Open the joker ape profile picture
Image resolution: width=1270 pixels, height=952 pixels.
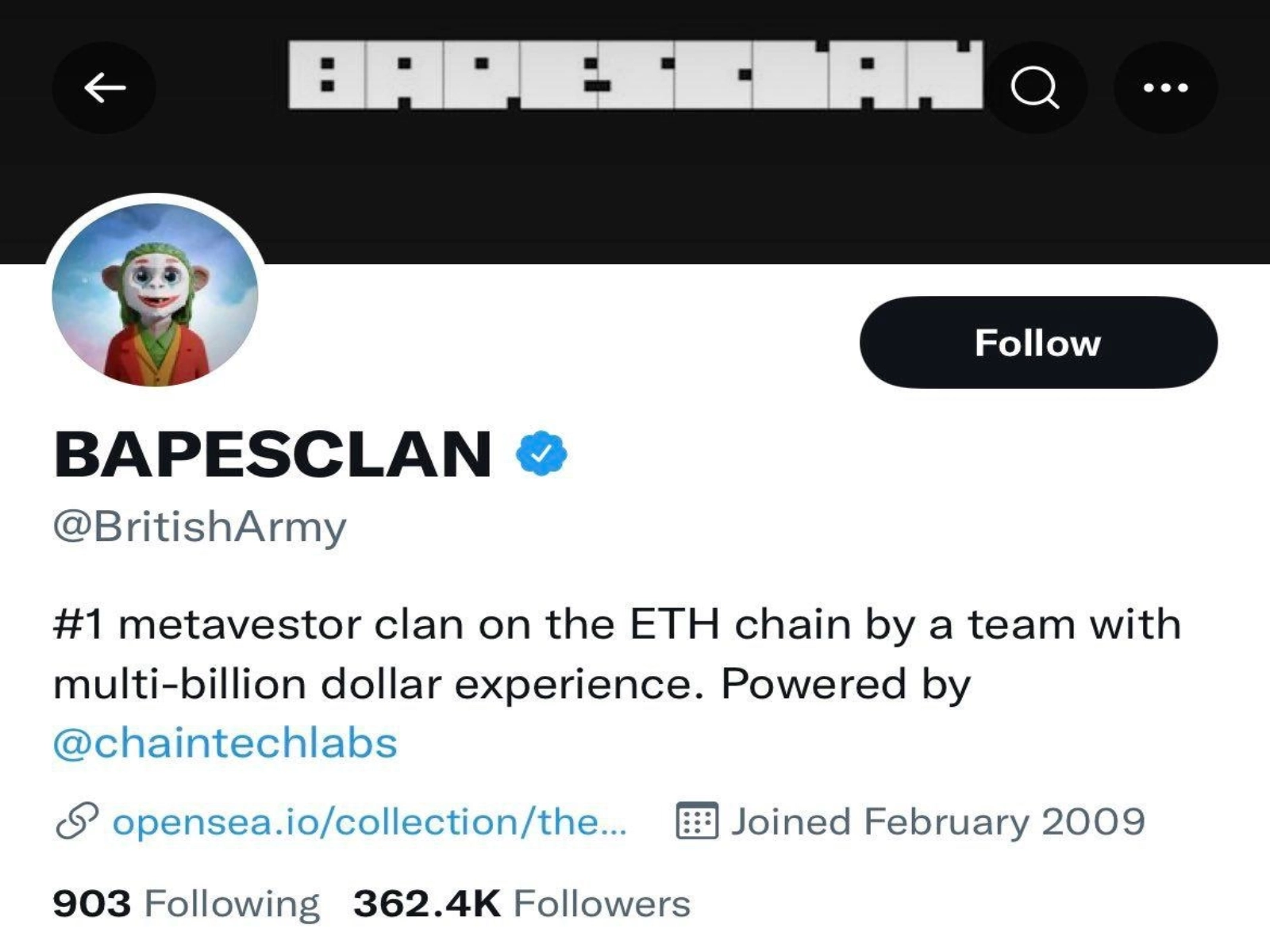click(156, 295)
